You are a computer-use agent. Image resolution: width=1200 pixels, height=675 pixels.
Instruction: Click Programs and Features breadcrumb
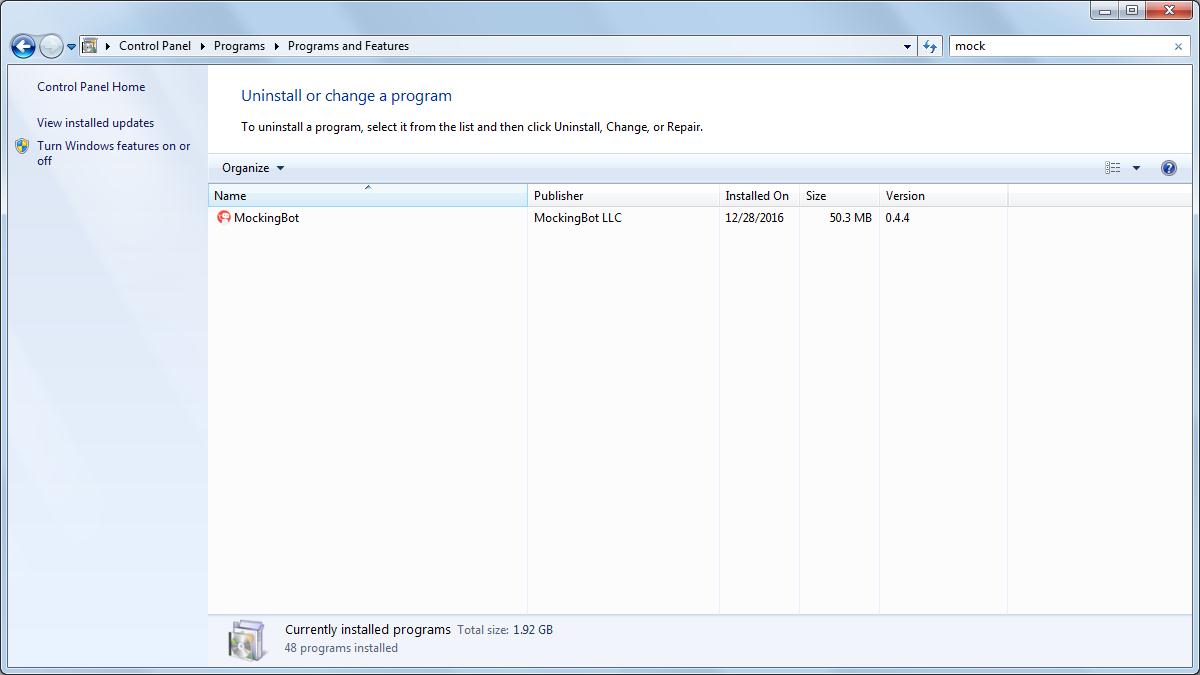click(348, 46)
